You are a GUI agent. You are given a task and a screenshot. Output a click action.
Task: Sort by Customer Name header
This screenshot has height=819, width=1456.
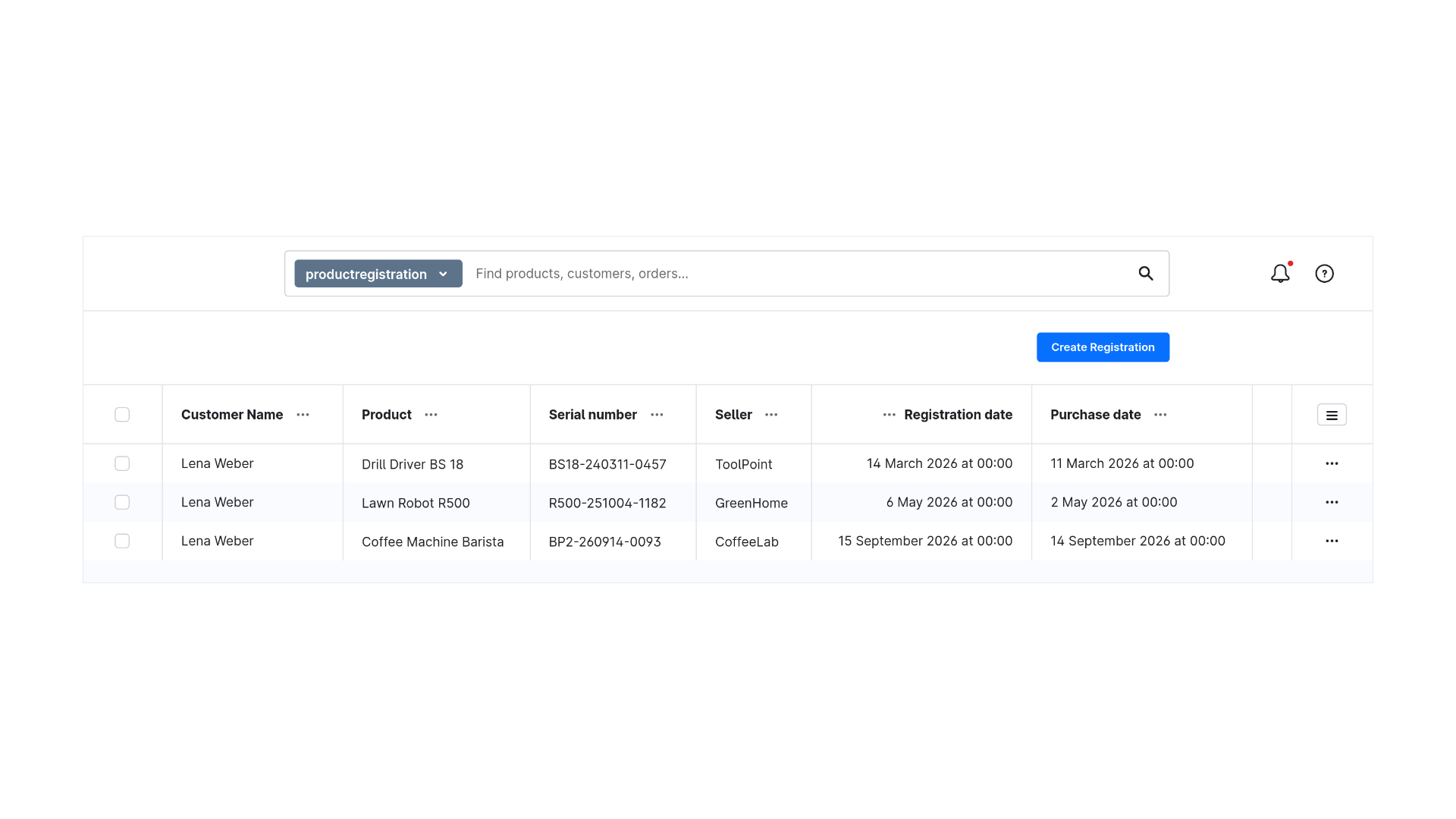[x=232, y=415]
